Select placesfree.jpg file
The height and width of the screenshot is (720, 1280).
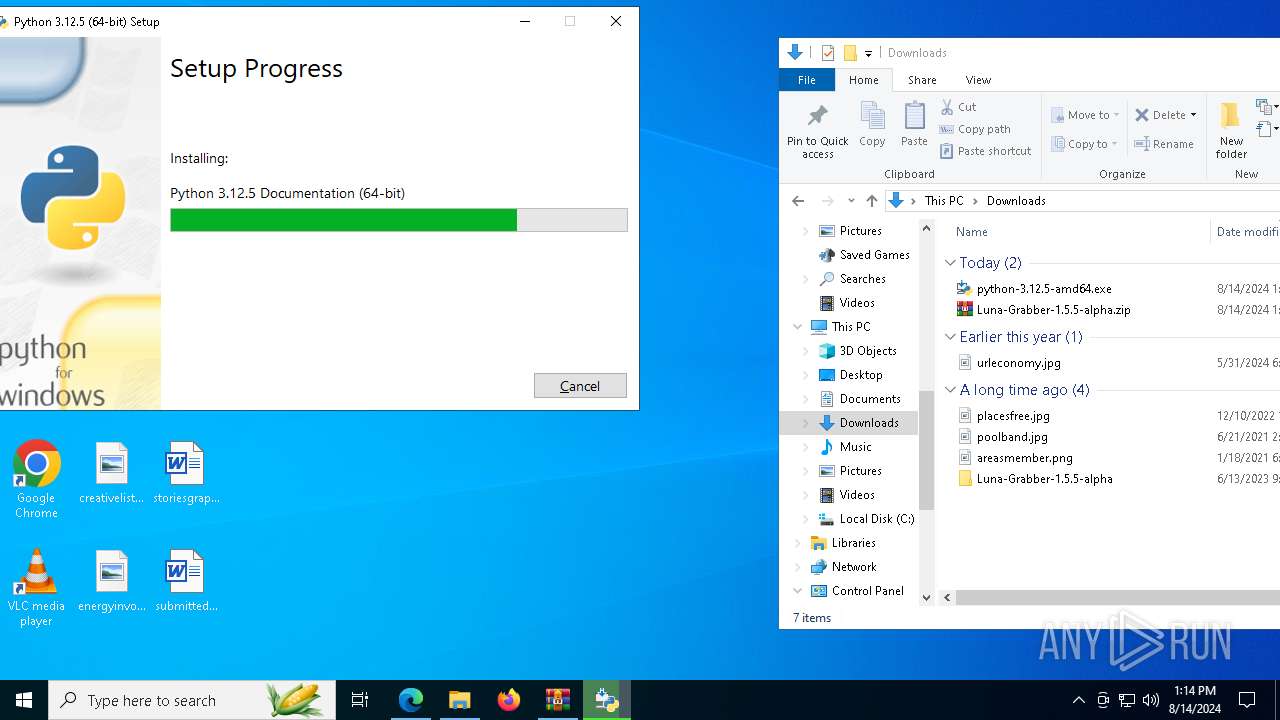pos(1012,416)
